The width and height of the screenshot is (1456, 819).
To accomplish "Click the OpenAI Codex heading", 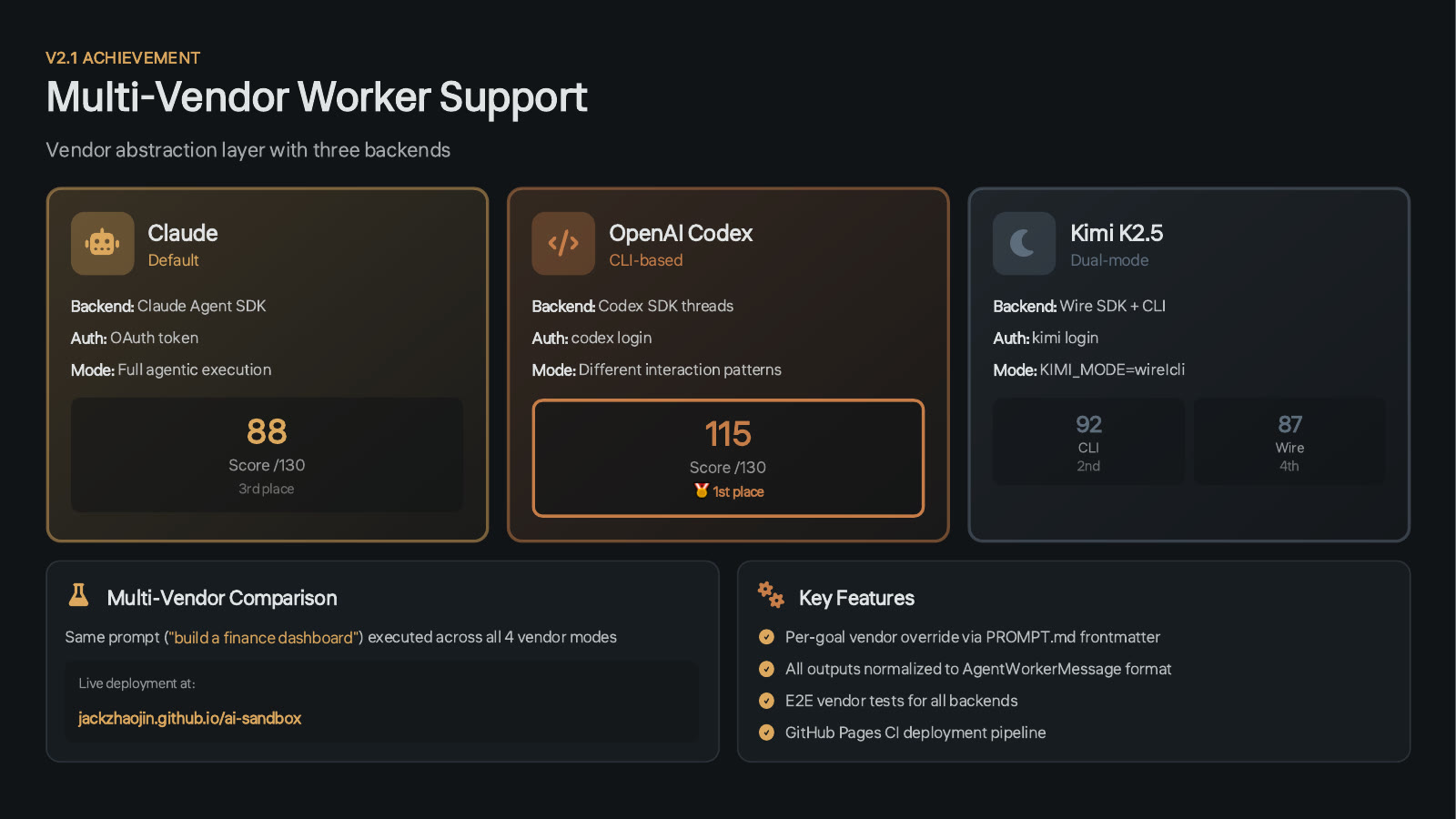I will coord(681,233).
